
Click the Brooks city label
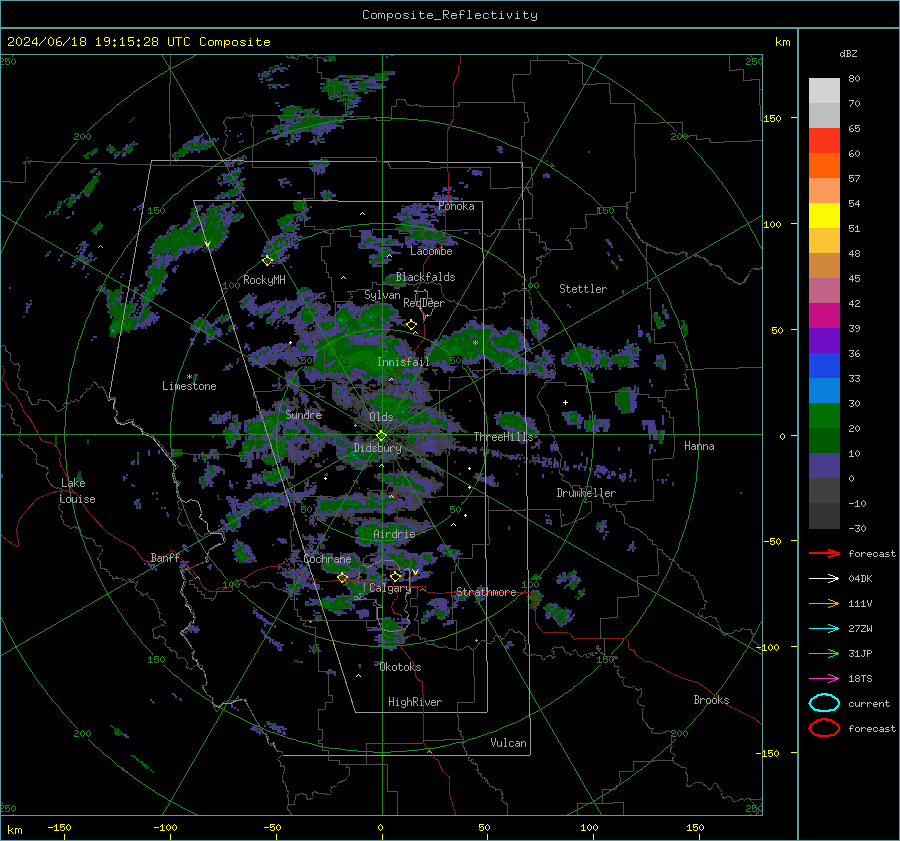711,700
